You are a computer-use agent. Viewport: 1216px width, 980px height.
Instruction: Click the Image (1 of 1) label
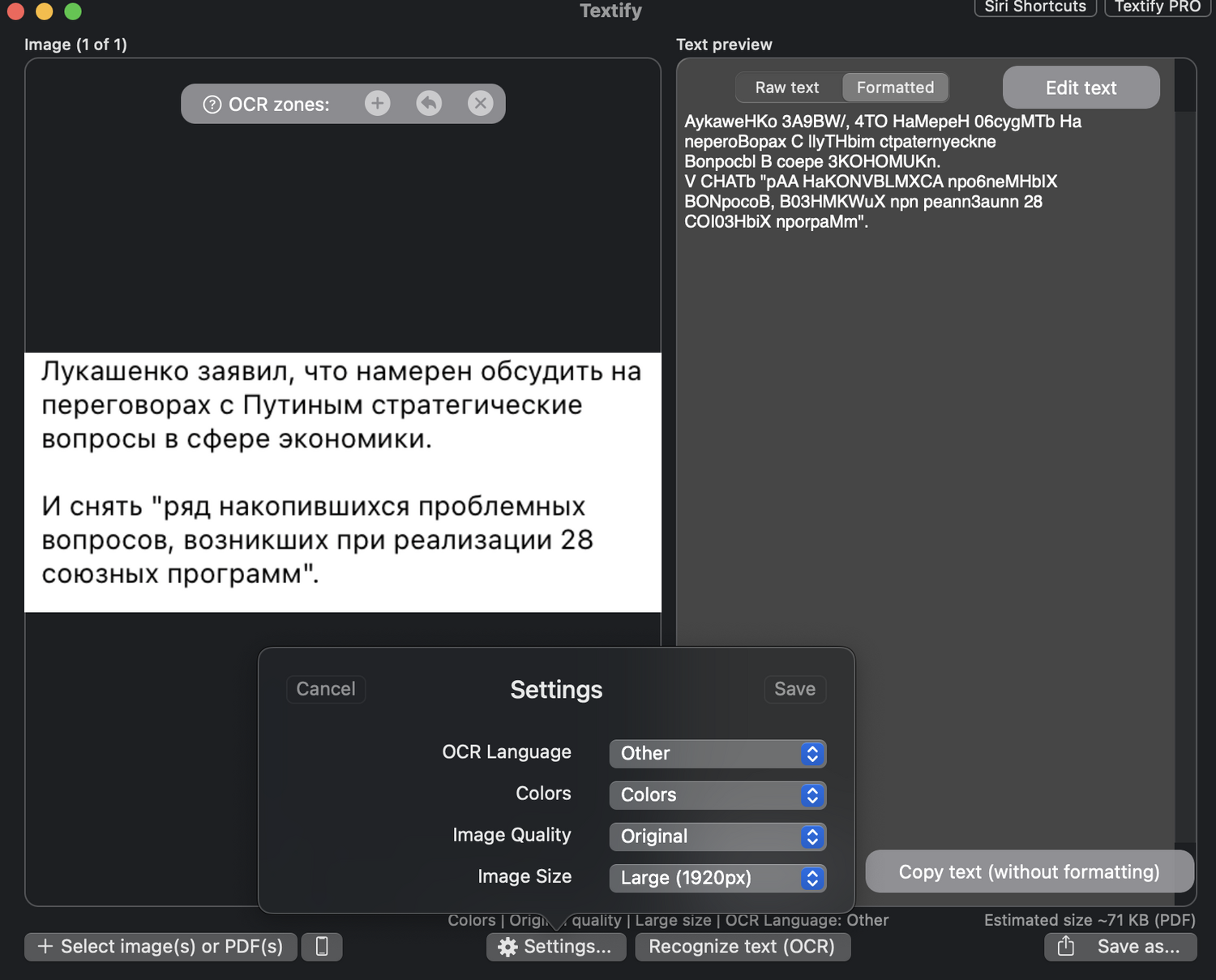tap(75, 45)
